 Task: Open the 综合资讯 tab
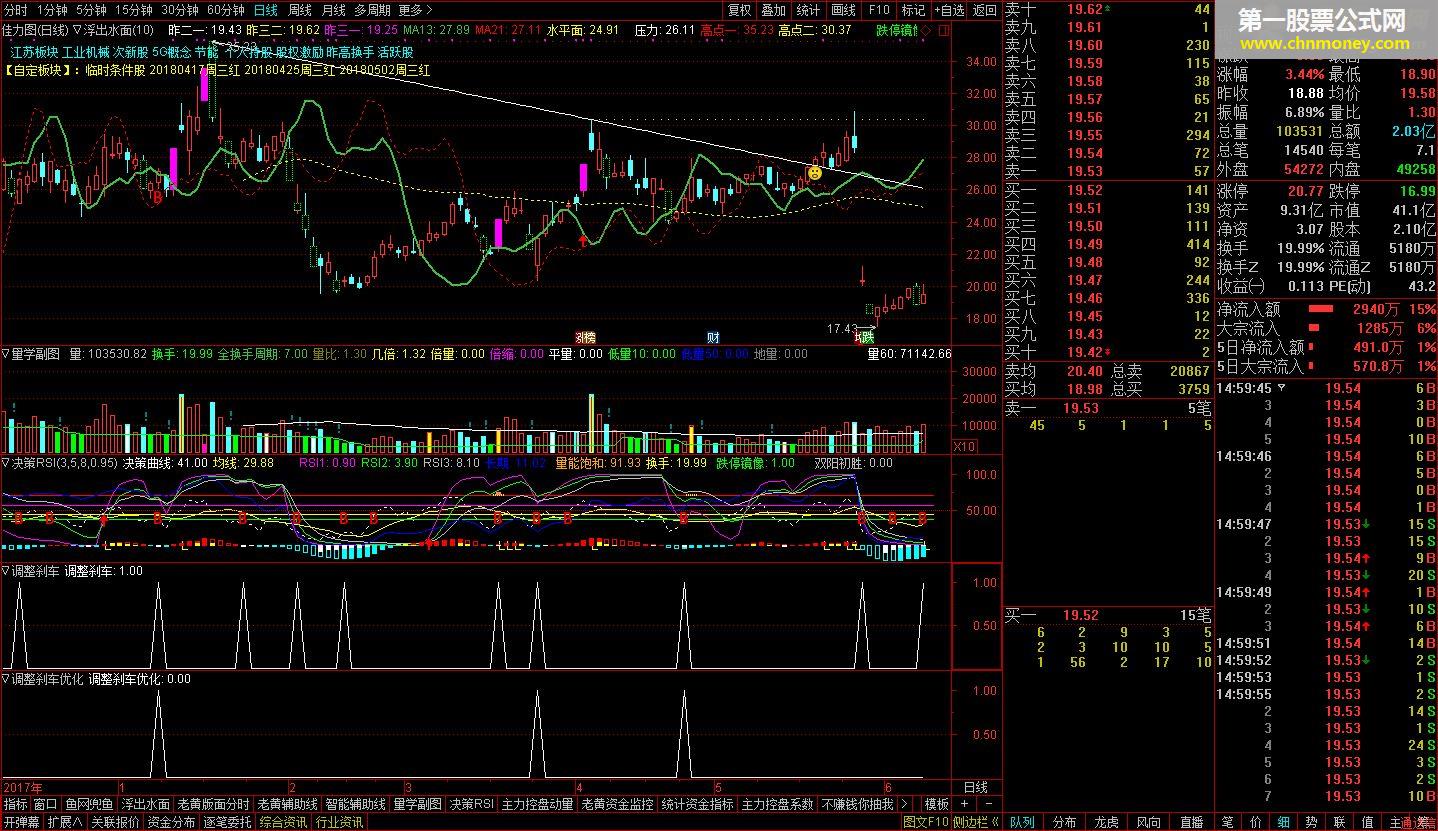[284, 822]
